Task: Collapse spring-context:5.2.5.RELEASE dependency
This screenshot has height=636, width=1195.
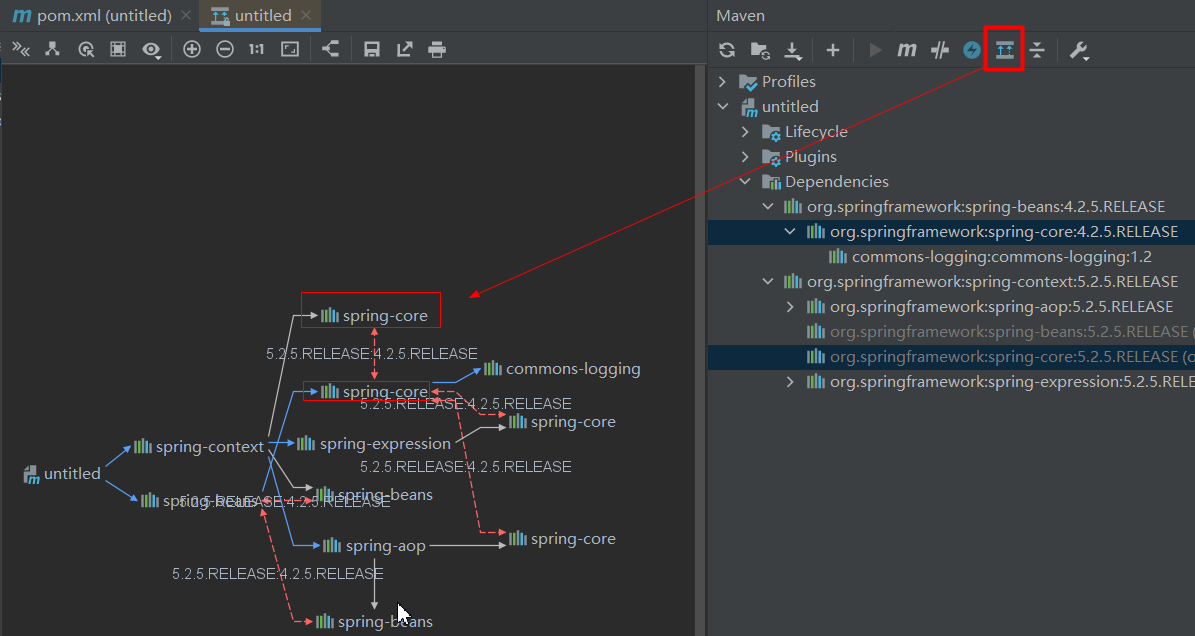Action: pos(767,282)
